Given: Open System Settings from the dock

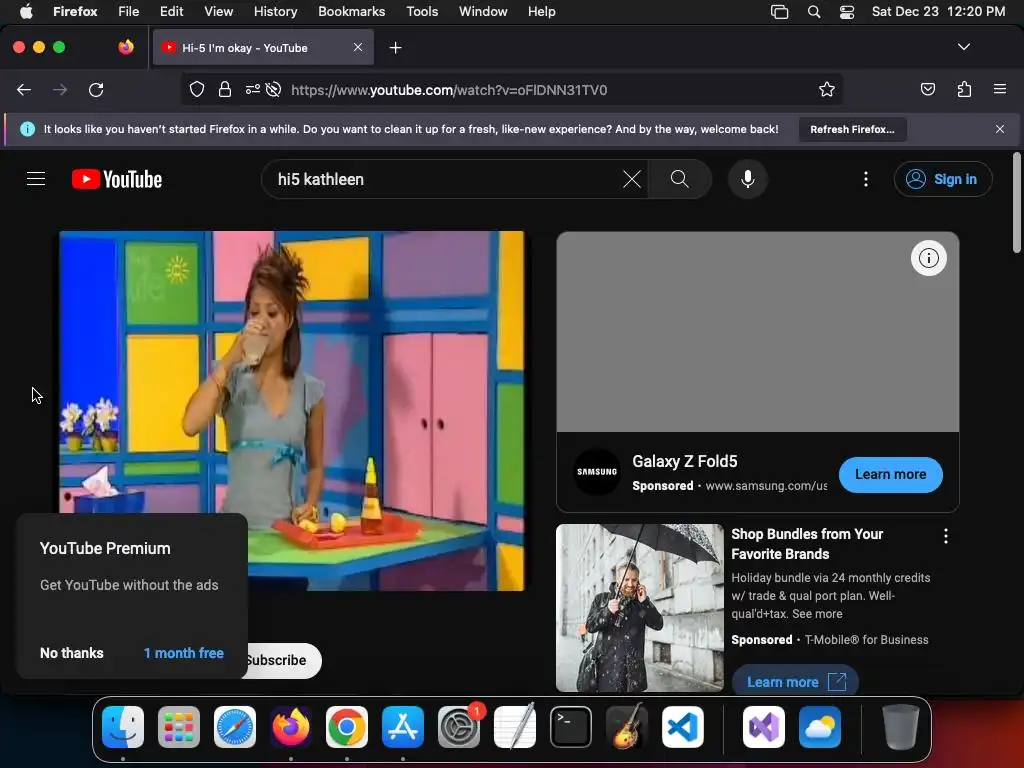Looking at the screenshot, I should pos(459,727).
